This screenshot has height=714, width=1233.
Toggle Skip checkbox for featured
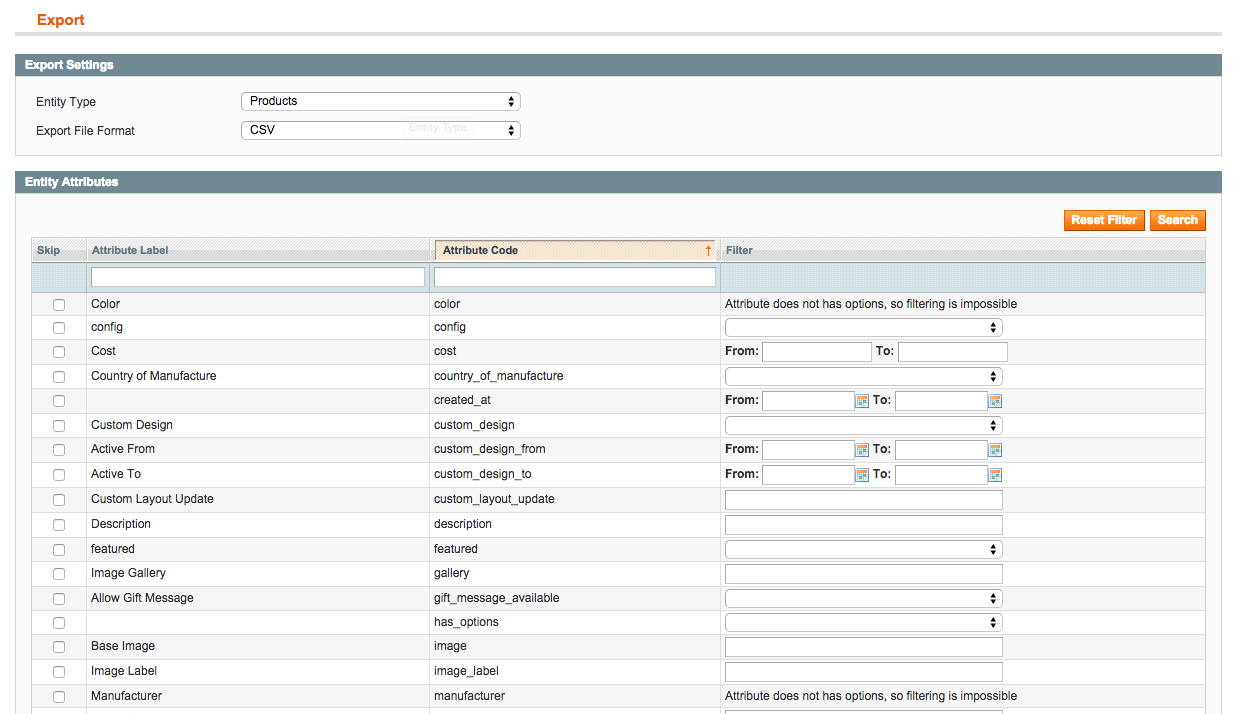click(59, 550)
